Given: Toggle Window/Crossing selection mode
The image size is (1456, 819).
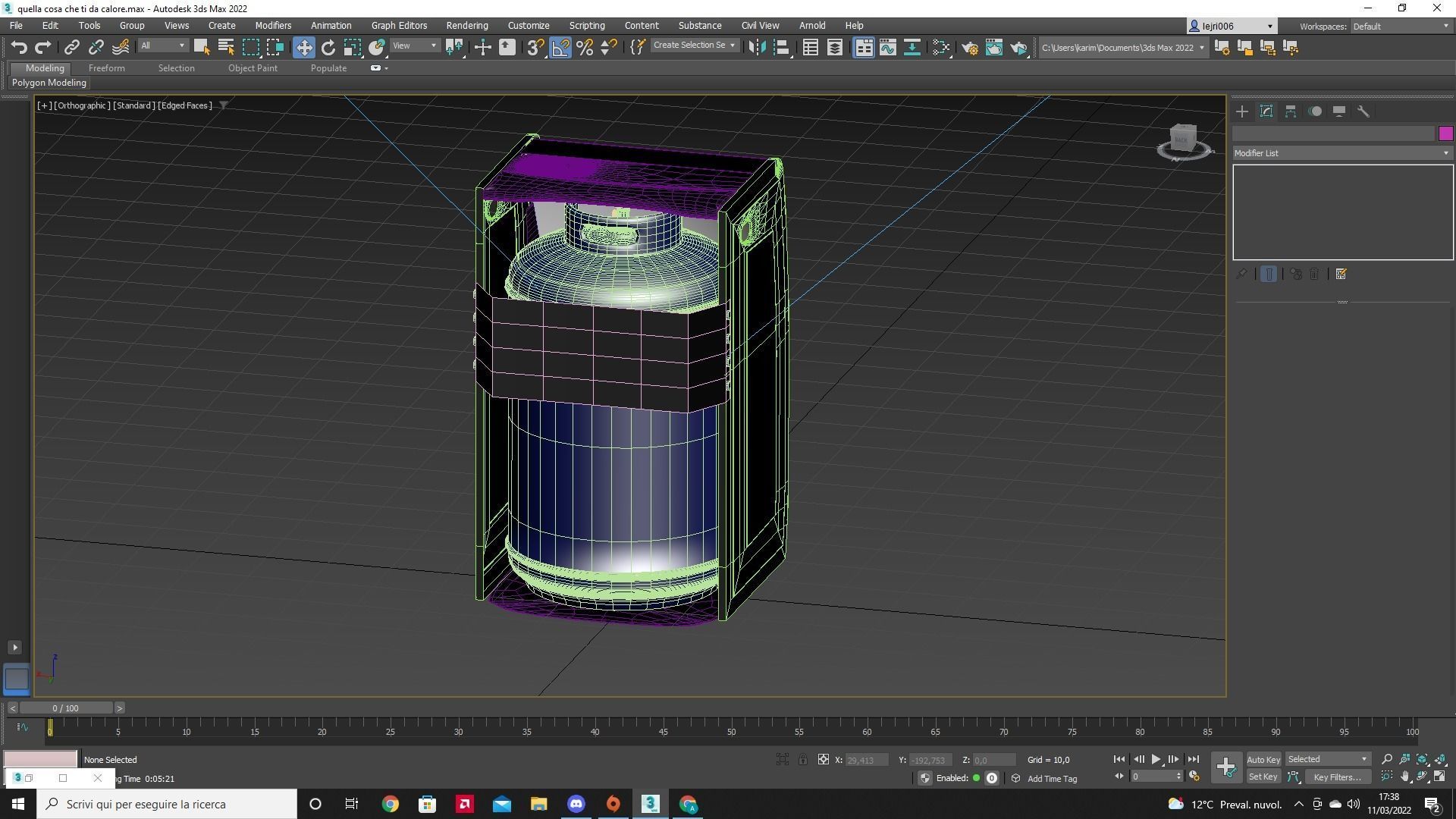Looking at the screenshot, I should tap(275, 47).
